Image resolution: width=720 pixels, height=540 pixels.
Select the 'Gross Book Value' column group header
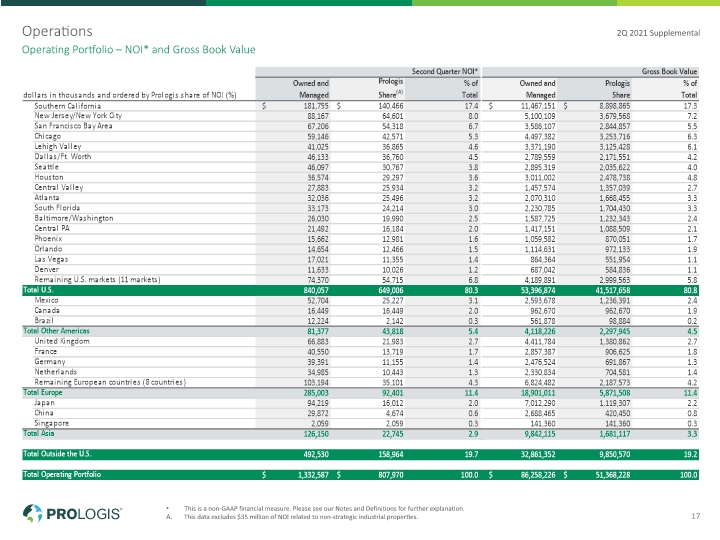pos(669,71)
